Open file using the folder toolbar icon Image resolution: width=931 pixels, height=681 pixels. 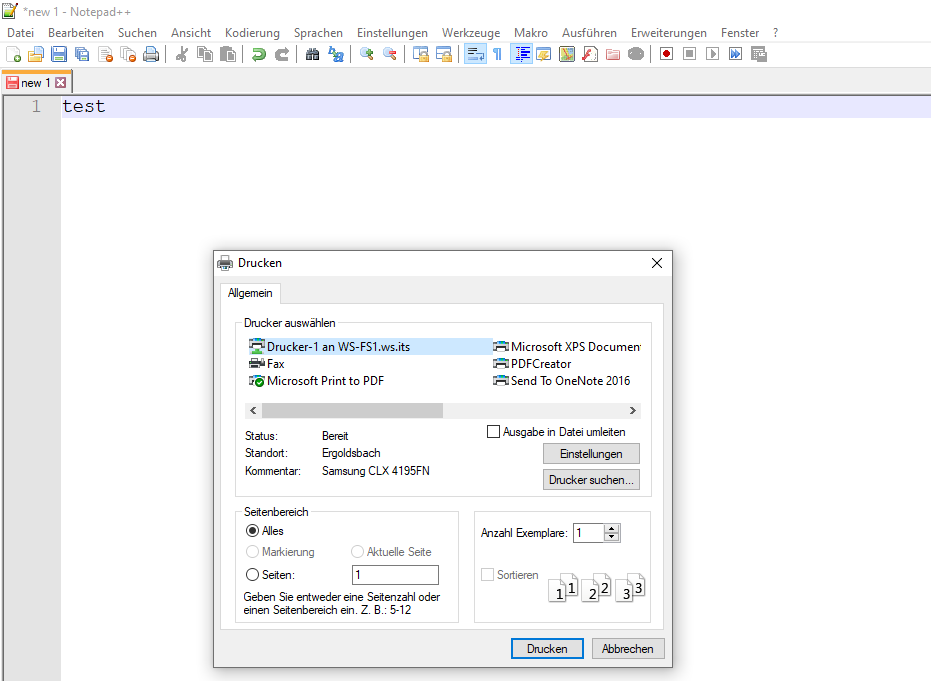(36, 55)
